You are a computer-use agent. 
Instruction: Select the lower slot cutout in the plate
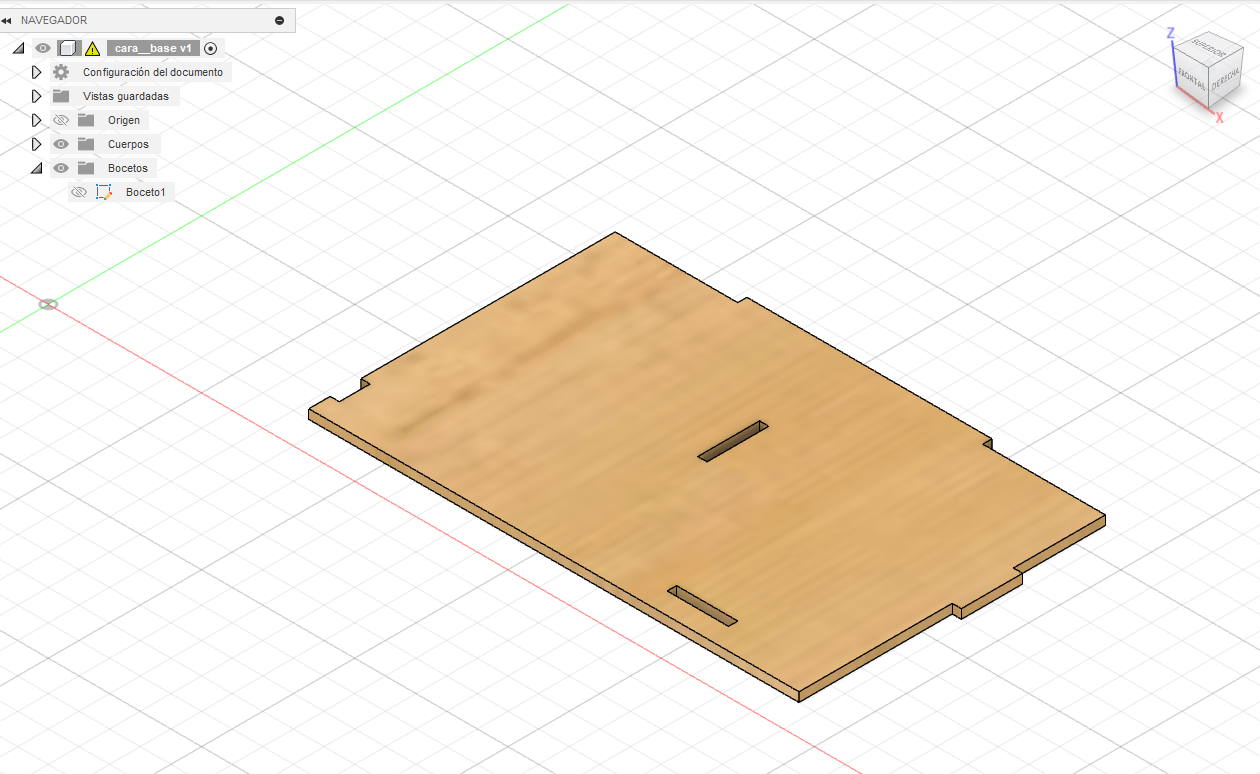(703, 606)
